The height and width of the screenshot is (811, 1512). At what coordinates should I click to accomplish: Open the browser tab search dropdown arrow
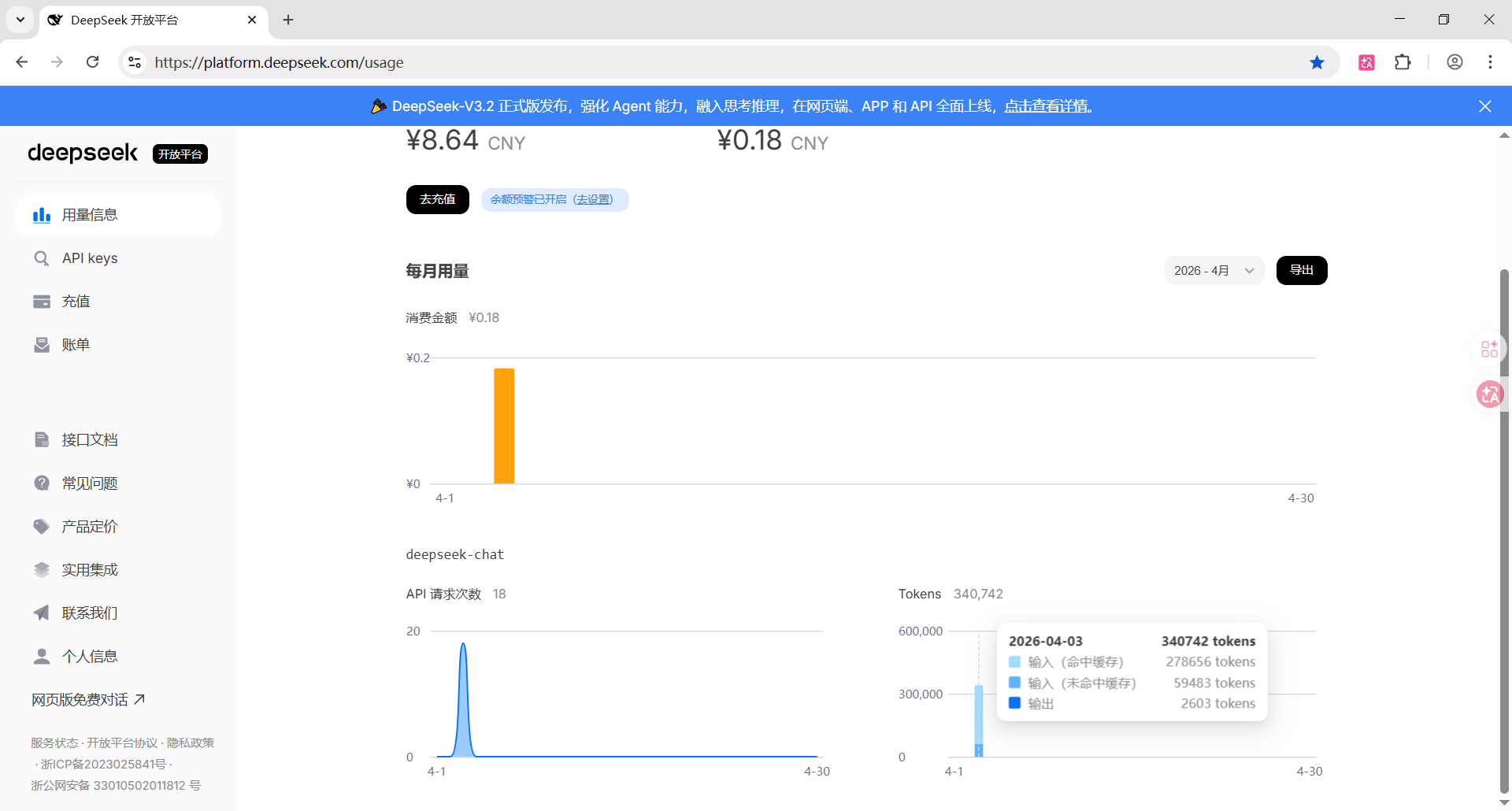(20, 20)
